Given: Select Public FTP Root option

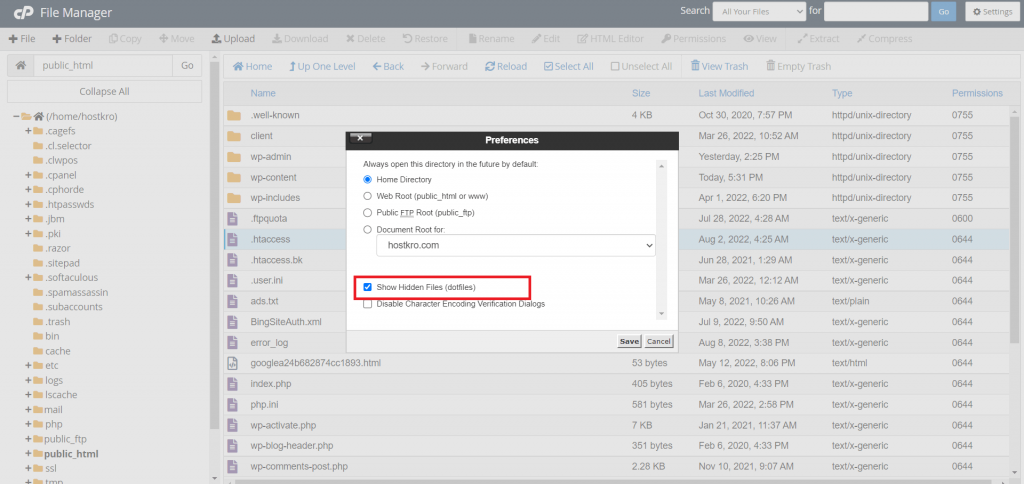Looking at the screenshot, I should (368, 213).
